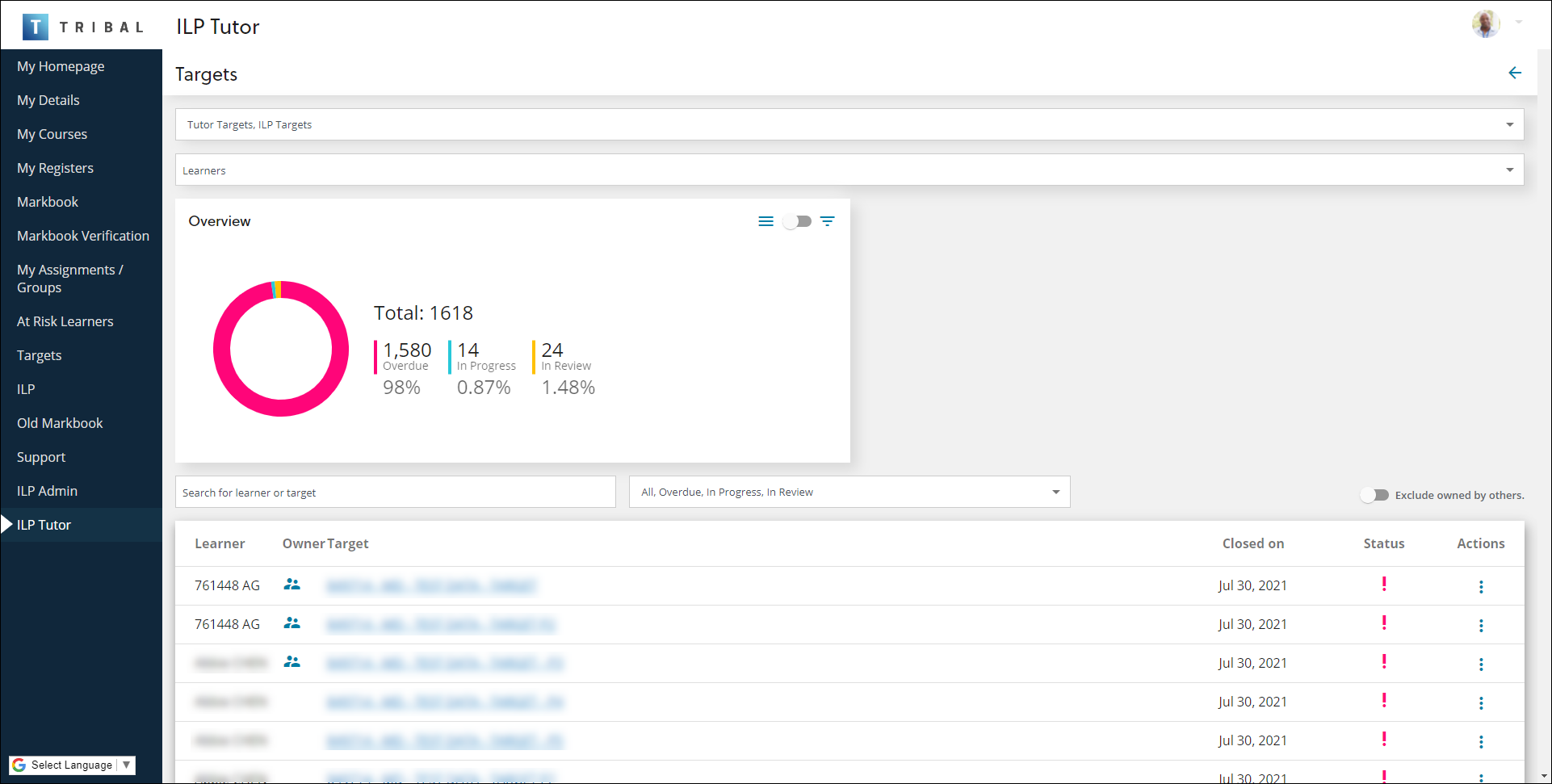Toggle the Overview chart switch
The height and width of the screenshot is (784, 1552).
tap(796, 221)
